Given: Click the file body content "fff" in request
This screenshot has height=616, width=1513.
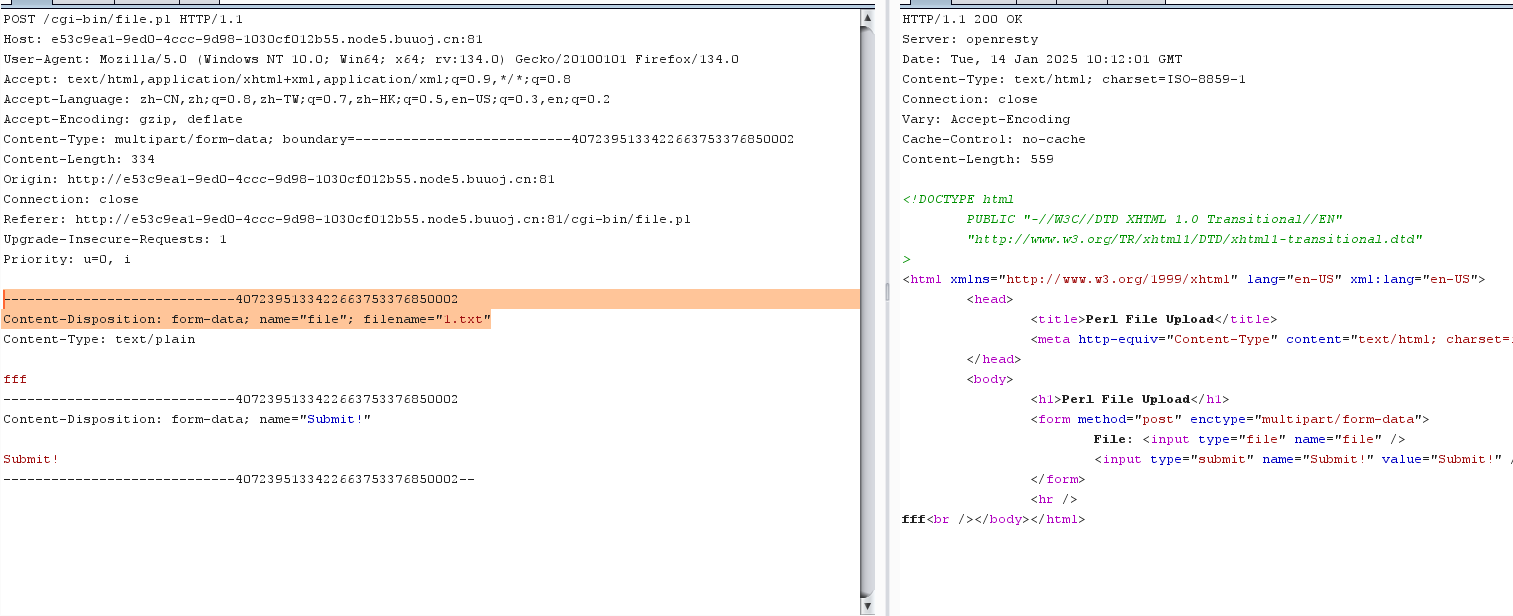Looking at the screenshot, I should click(15, 379).
